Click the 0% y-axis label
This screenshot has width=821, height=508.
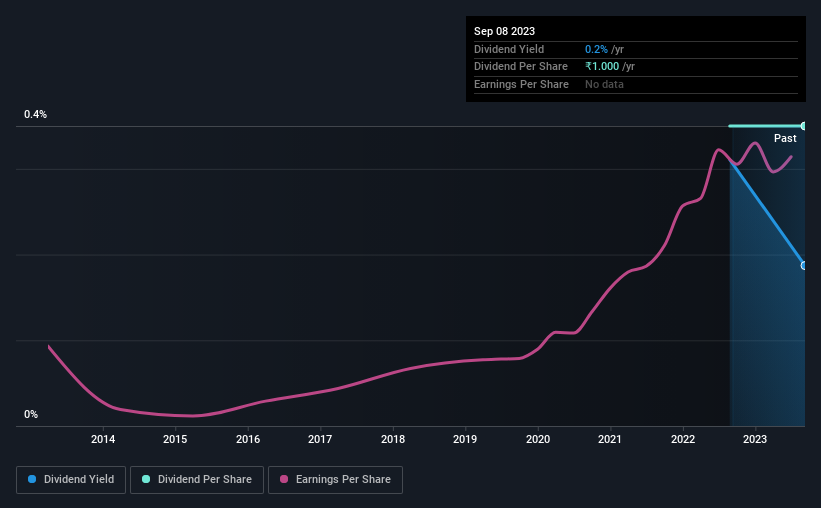(31, 414)
